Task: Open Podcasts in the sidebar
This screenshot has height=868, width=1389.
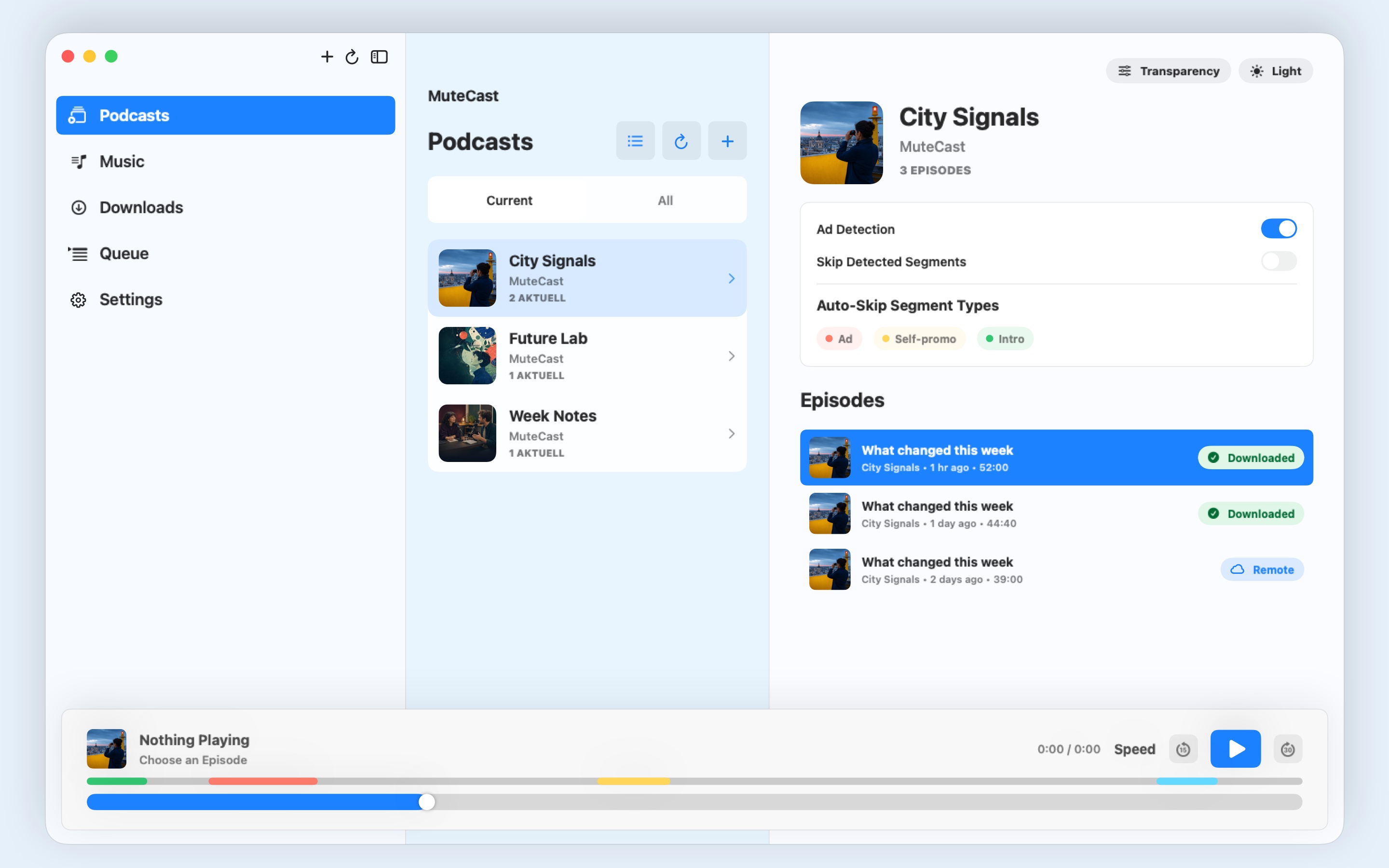Action: coord(226,115)
